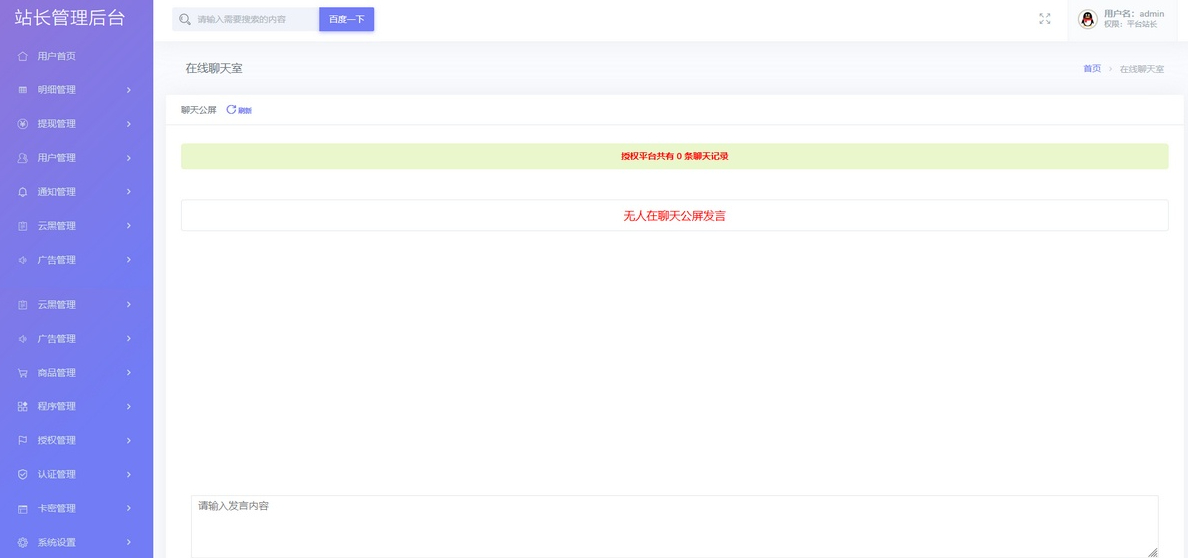1188x558 pixels.
Task: Click the yen icon for 提现管理
Action: click(x=22, y=124)
